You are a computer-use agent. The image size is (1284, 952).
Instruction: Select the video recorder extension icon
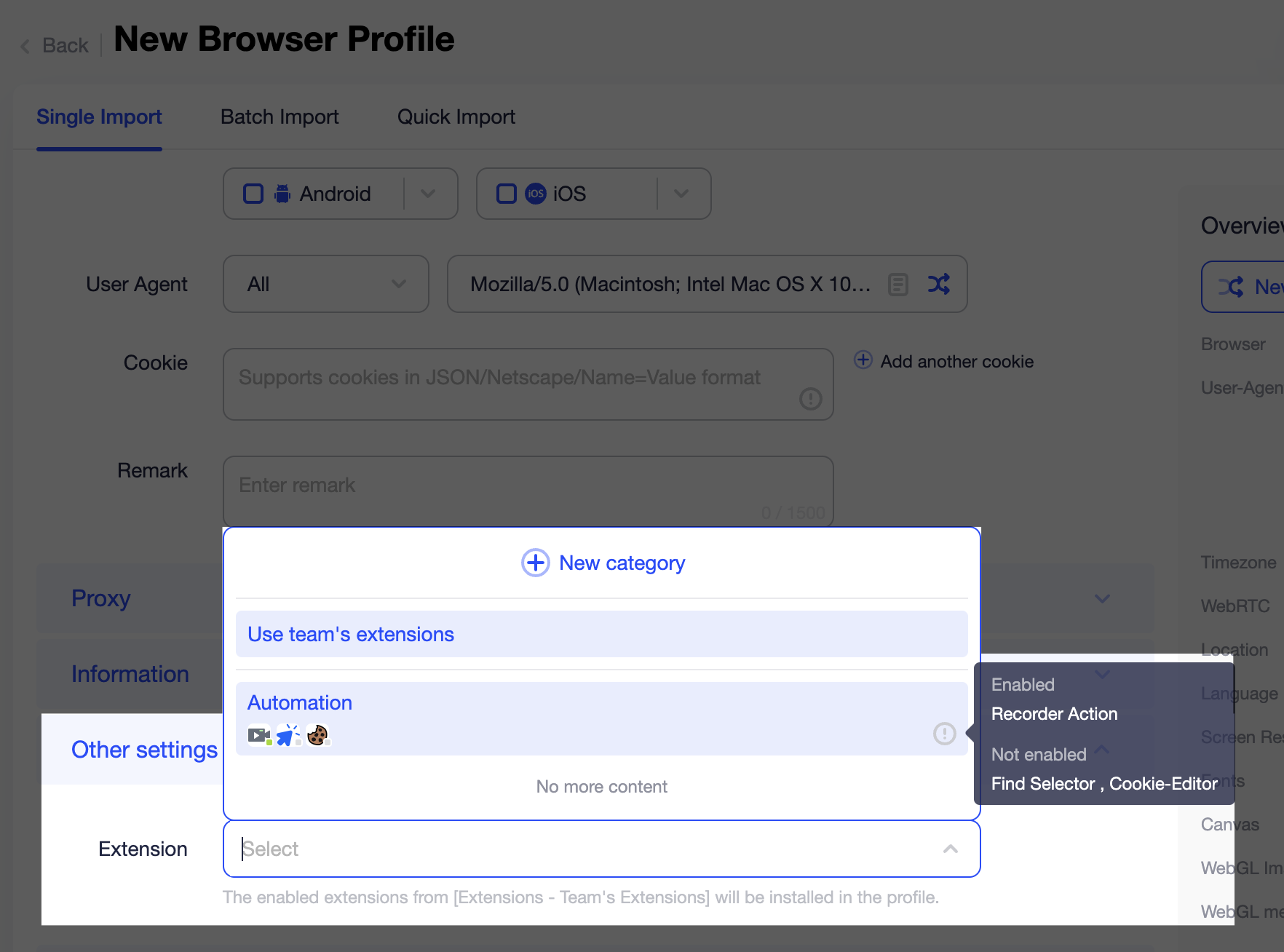coord(258,735)
